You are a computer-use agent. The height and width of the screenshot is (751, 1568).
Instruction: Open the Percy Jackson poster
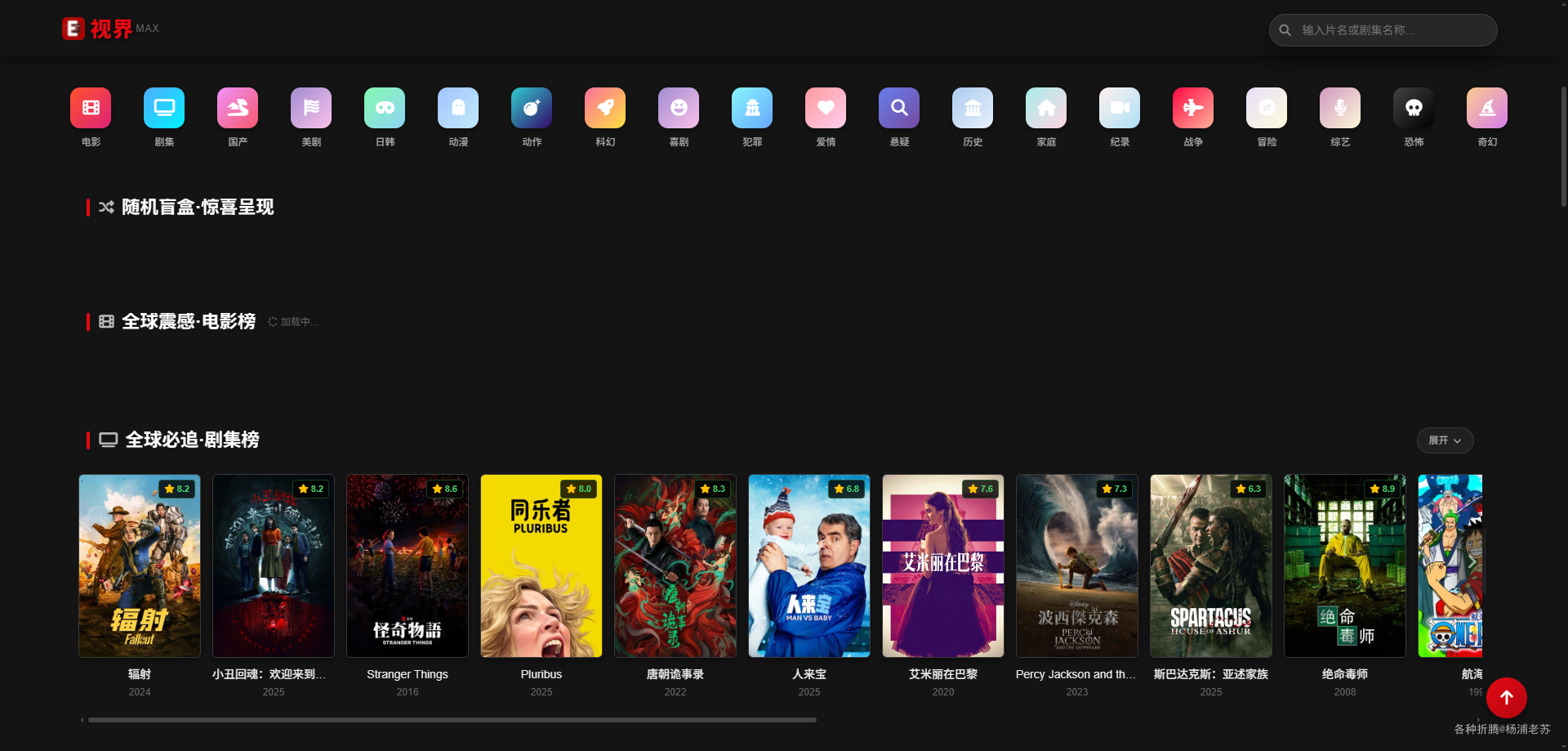point(1077,566)
